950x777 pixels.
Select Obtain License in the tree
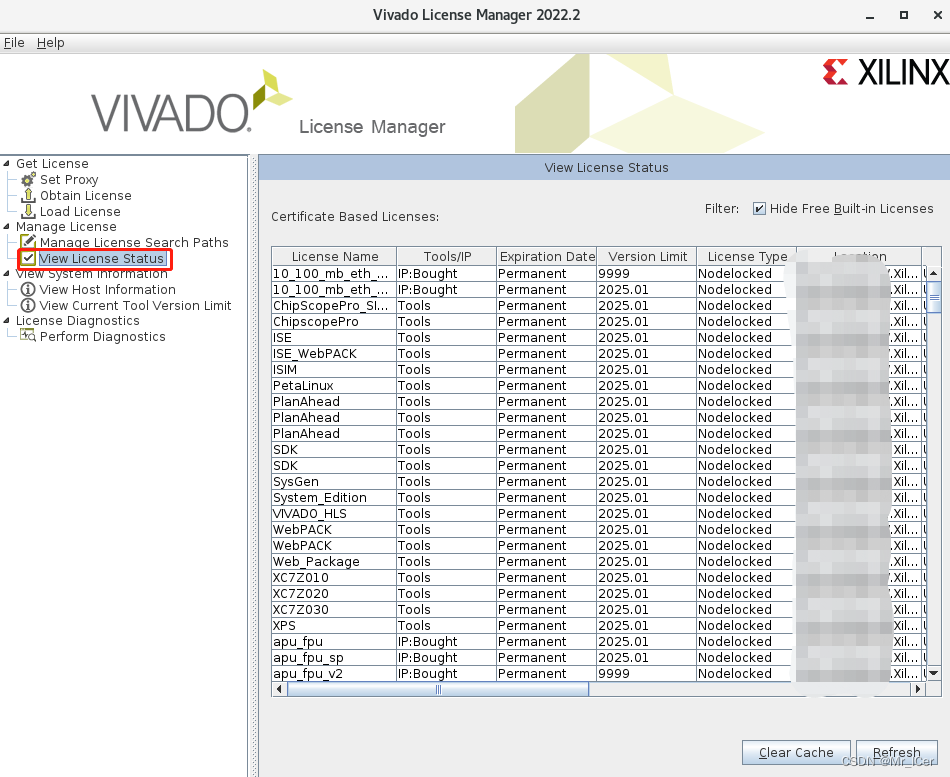[85, 195]
